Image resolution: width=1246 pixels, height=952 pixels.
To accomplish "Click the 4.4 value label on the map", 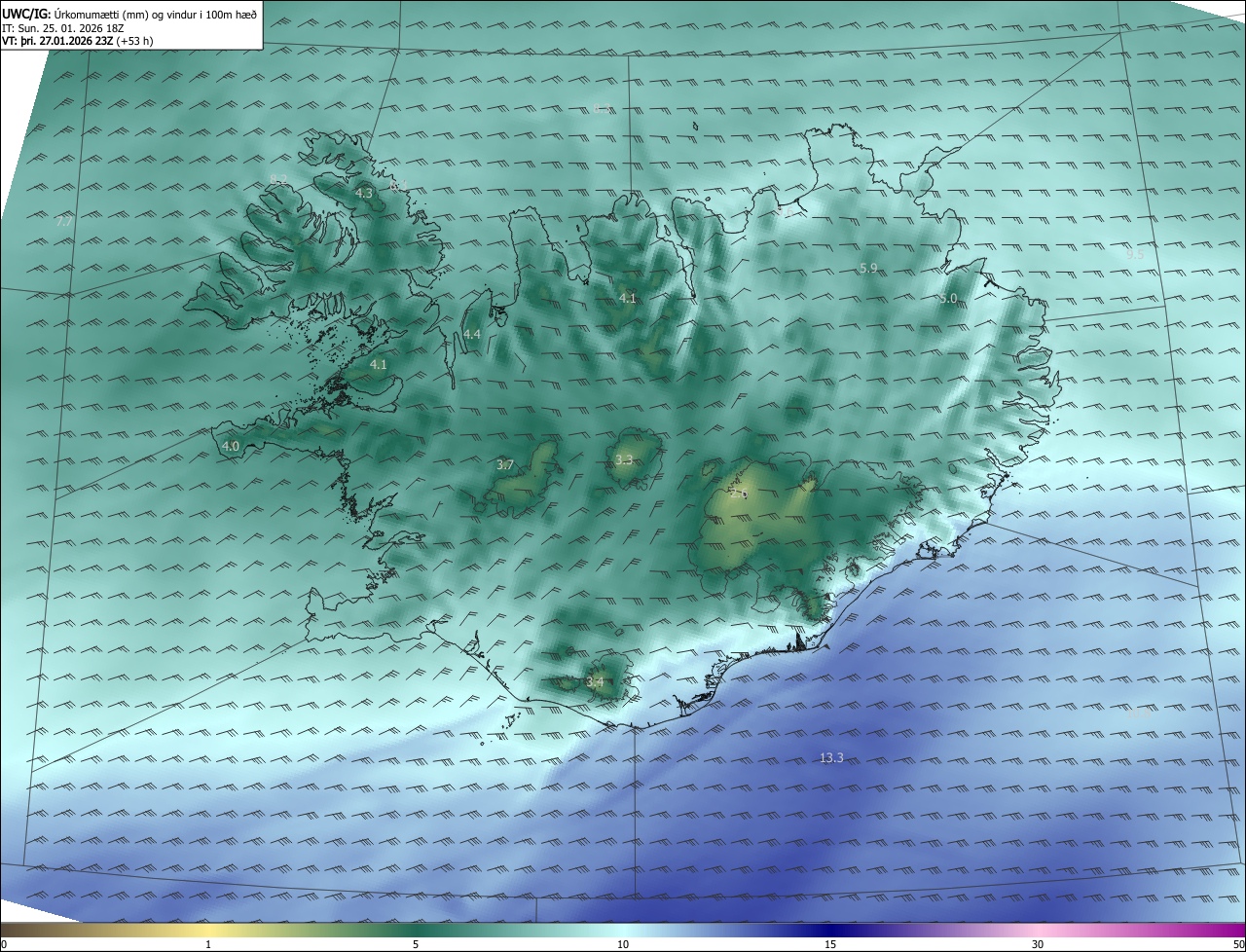I will 472,334.
